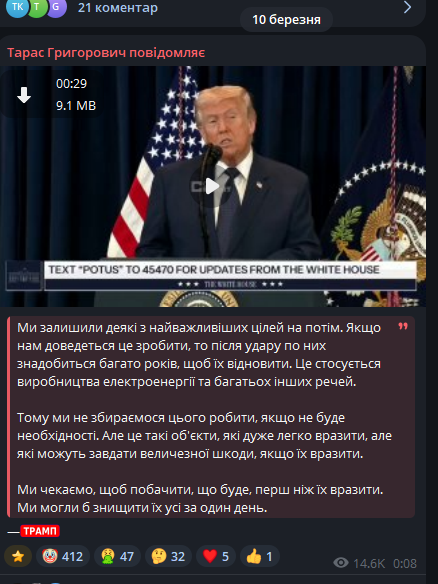Click the red ТРАМП tag
Viewport: 438px width, 584px height.
[x=40, y=531]
